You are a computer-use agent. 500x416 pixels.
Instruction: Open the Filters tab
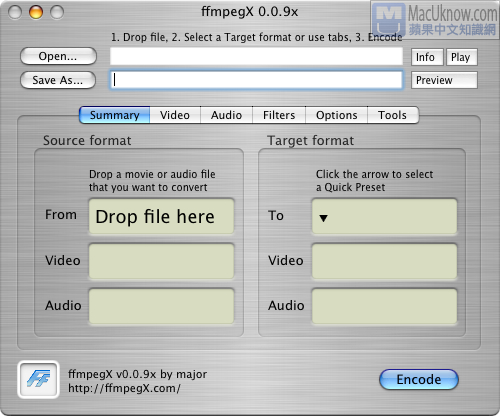point(279,115)
